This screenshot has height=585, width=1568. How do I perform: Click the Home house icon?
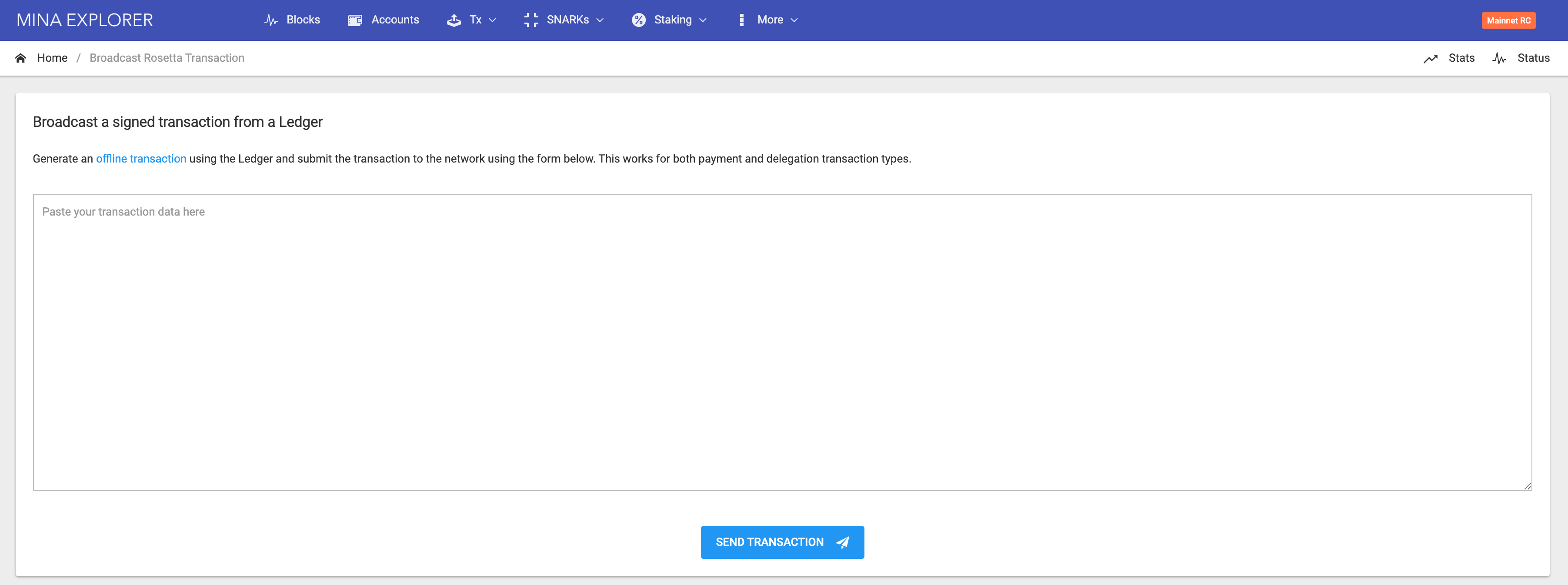click(21, 58)
